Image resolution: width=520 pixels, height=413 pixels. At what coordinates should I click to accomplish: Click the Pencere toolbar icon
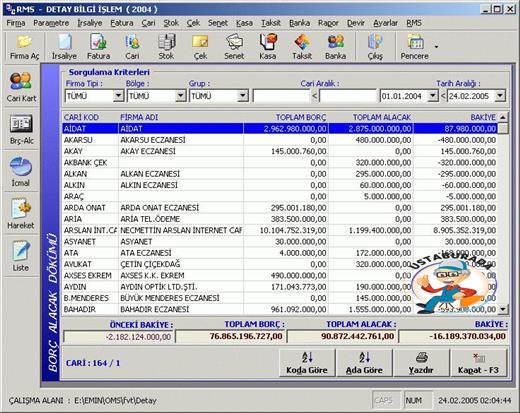click(x=414, y=47)
